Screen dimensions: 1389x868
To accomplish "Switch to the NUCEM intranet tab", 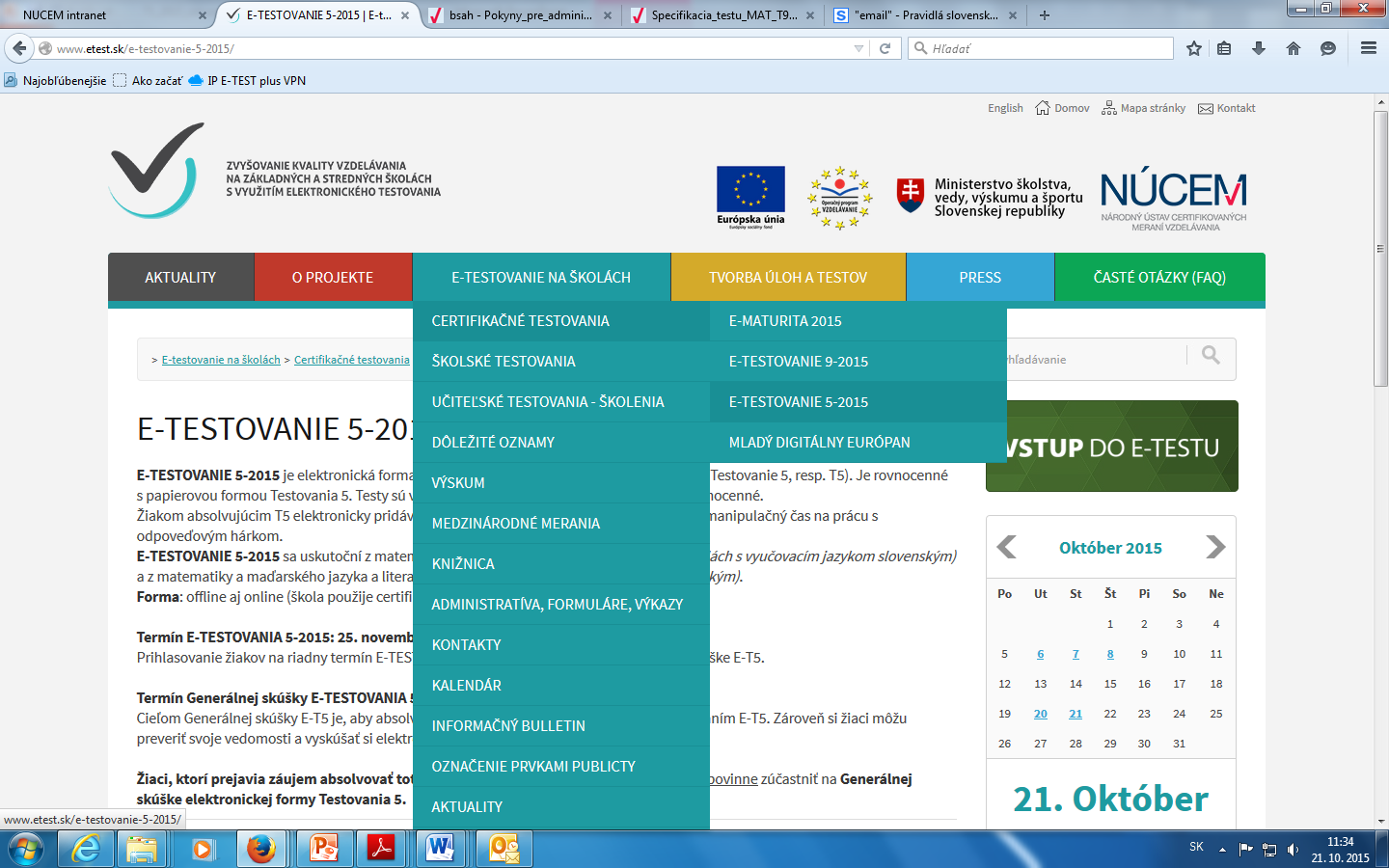I will [106, 15].
